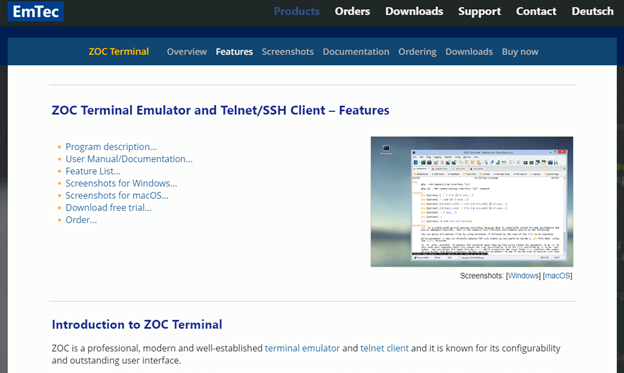Select the Features tab
The height and width of the screenshot is (373, 624).
tap(234, 52)
